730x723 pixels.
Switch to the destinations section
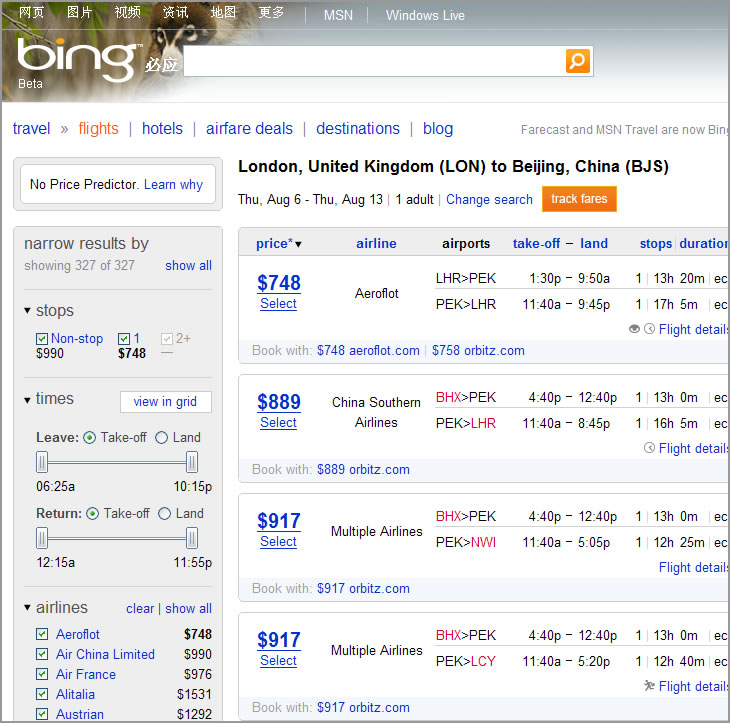pyautogui.click(x=358, y=128)
